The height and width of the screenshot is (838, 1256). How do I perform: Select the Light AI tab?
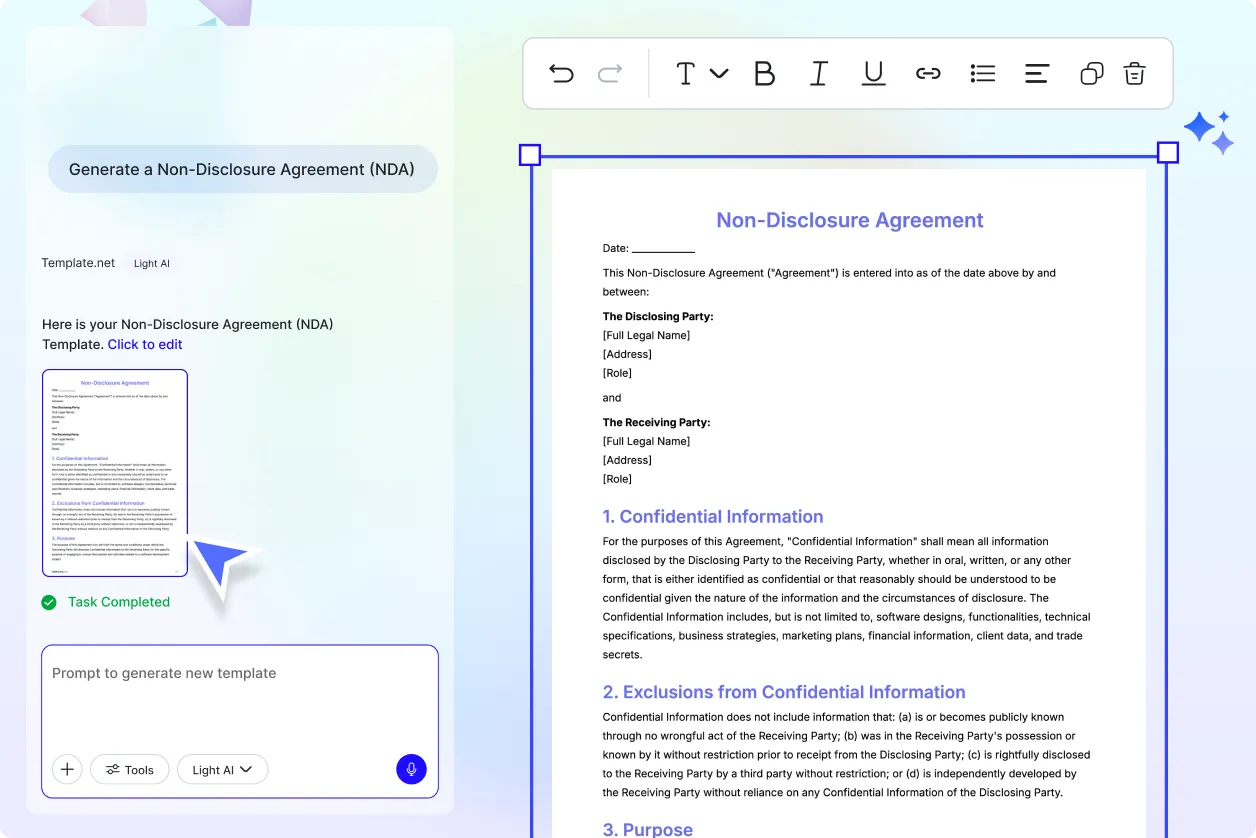(152, 263)
